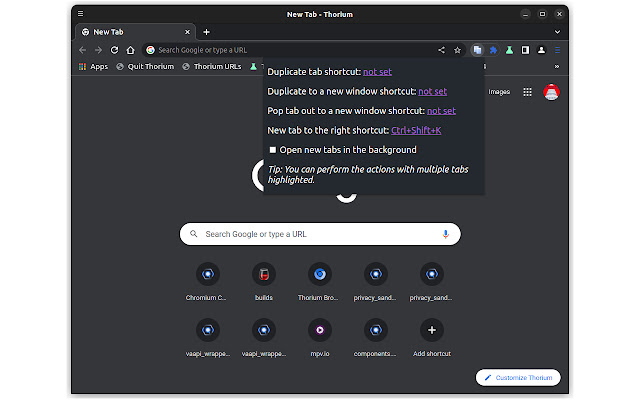
Task: Set Duplicate to a new window shortcut
Action: coord(432,91)
